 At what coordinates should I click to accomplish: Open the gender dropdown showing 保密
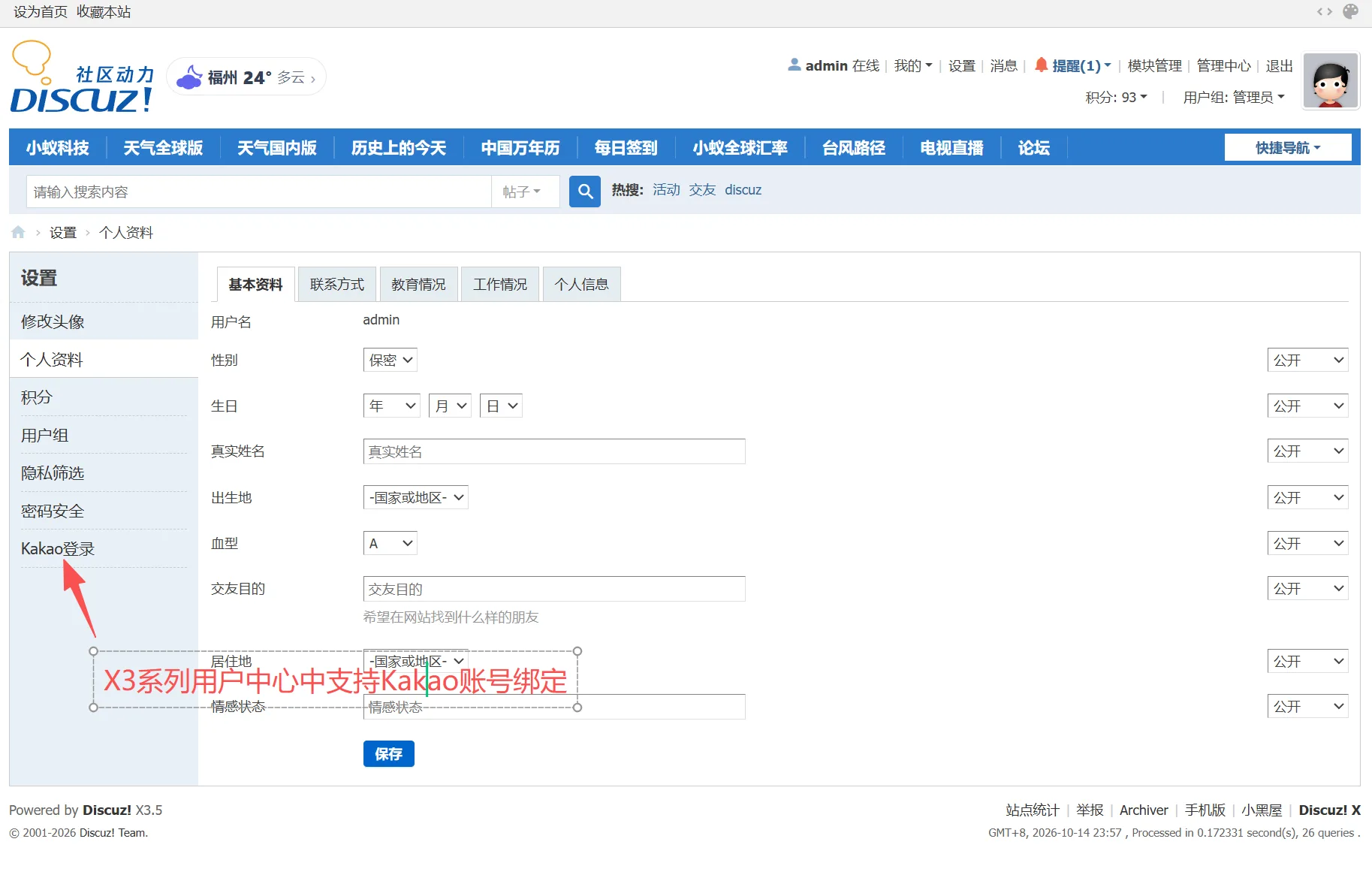pos(390,360)
